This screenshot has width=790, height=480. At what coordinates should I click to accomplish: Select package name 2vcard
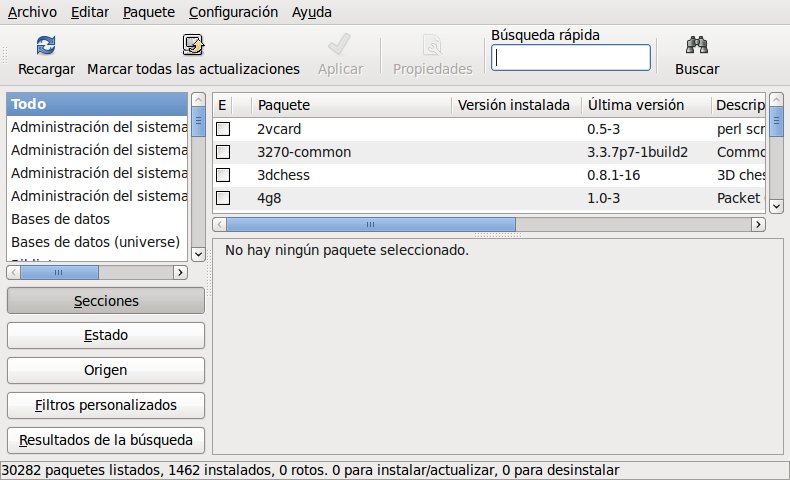tap(279, 129)
